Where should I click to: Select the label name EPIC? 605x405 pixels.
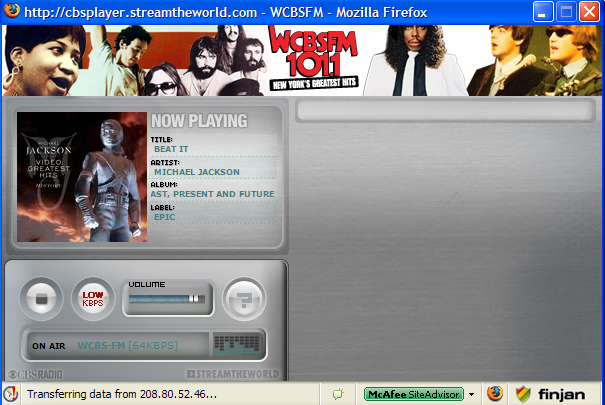click(x=165, y=217)
